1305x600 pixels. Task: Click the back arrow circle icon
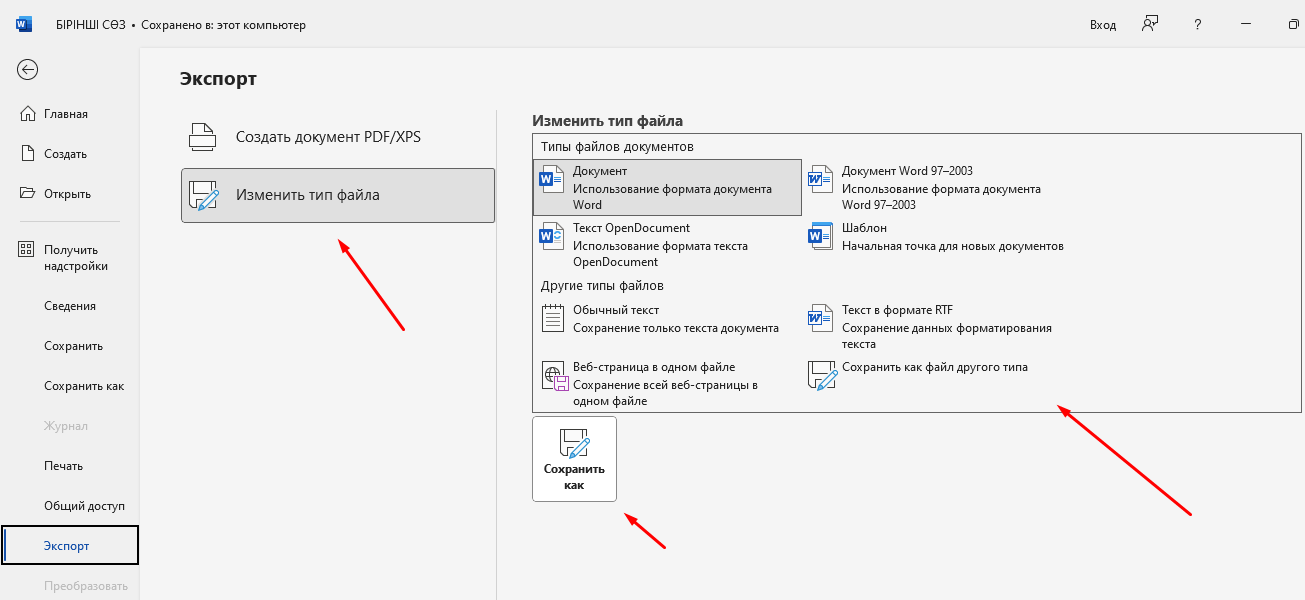pyautogui.click(x=28, y=69)
